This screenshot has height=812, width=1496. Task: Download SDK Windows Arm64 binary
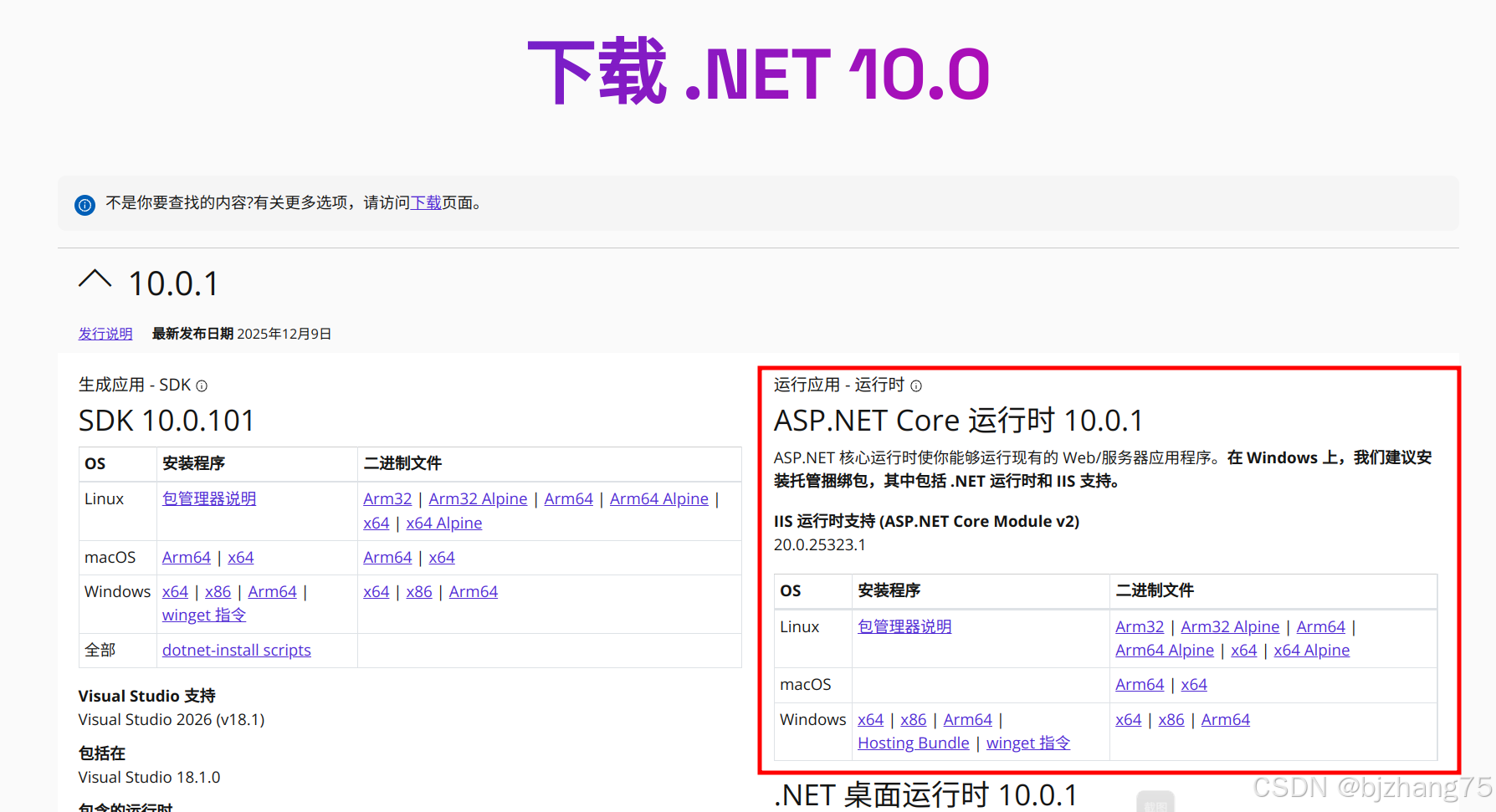click(474, 591)
